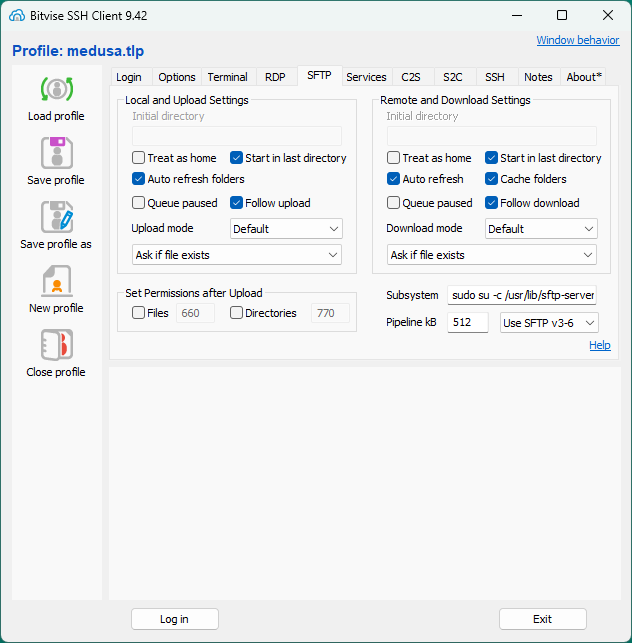Screen dimensions: 632x643
Task: Click the New profile icon
Action: pyautogui.click(x=57, y=281)
